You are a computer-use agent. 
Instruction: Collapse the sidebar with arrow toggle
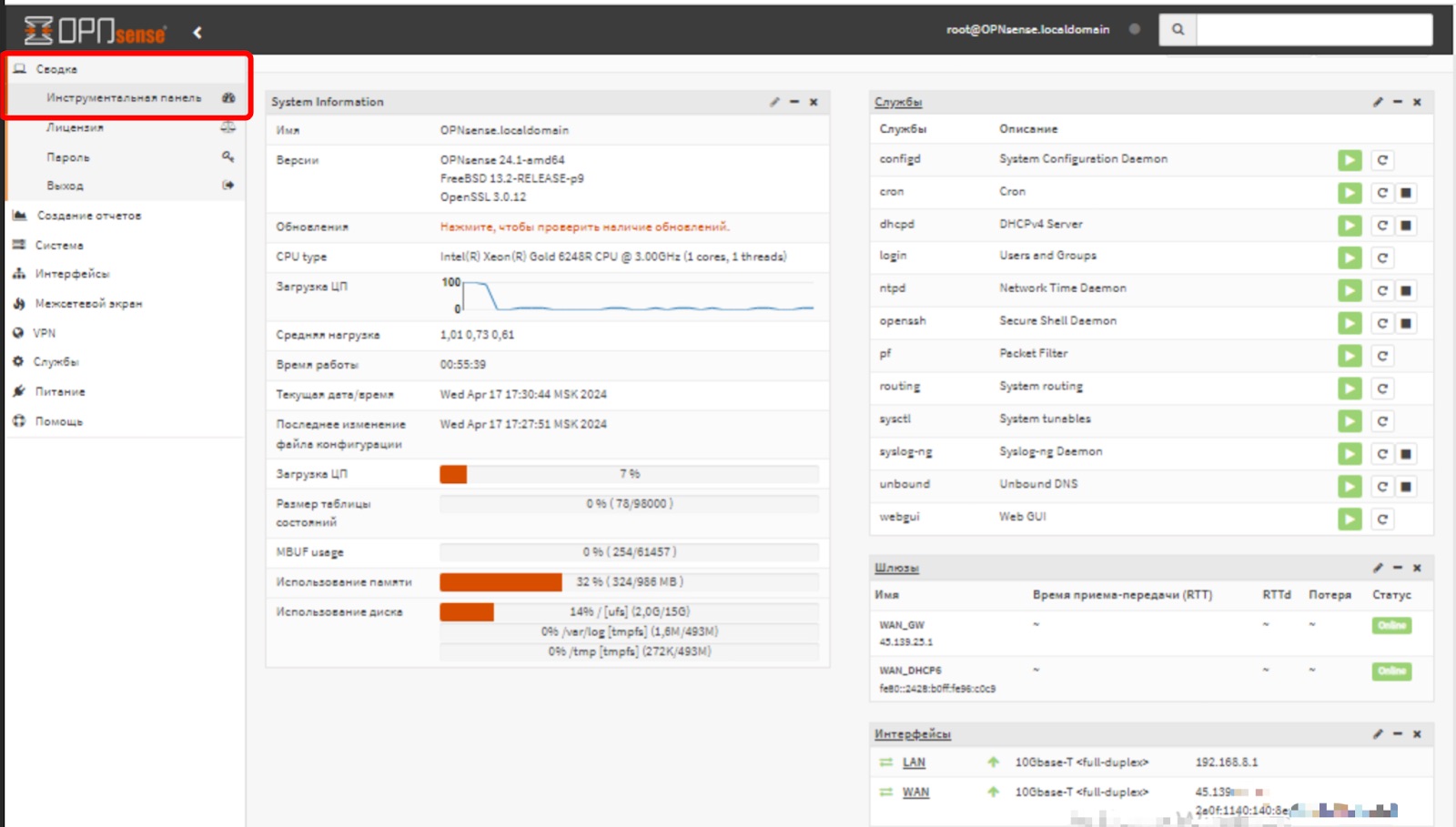click(x=197, y=33)
